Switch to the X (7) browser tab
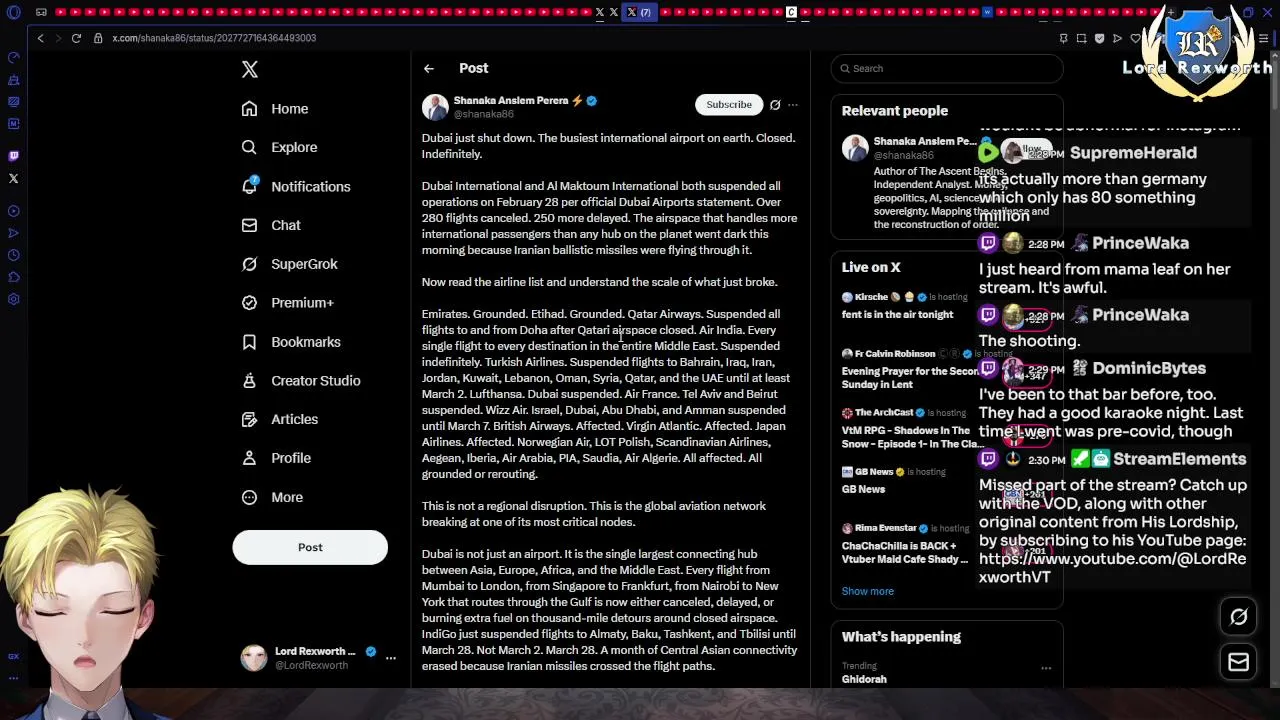The height and width of the screenshot is (720, 1280). pos(639,12)
